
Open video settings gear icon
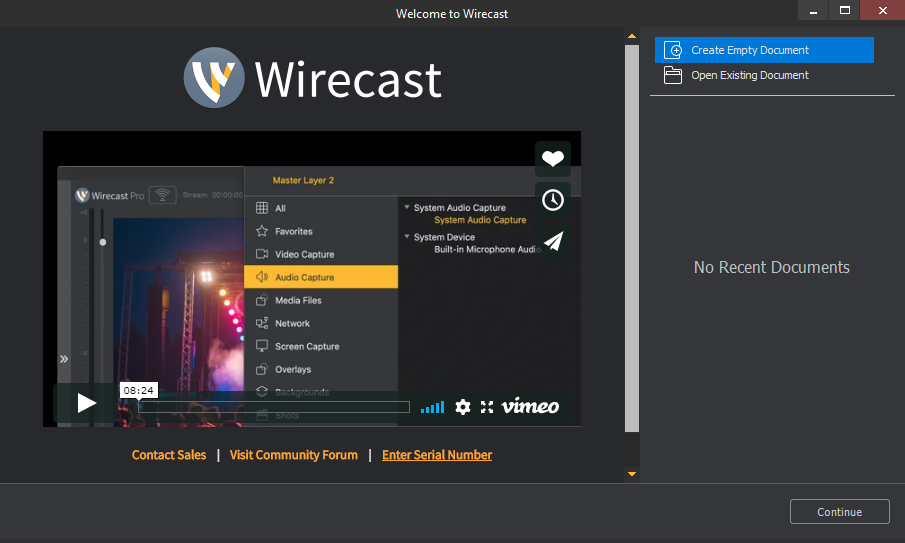pos(462,407)
